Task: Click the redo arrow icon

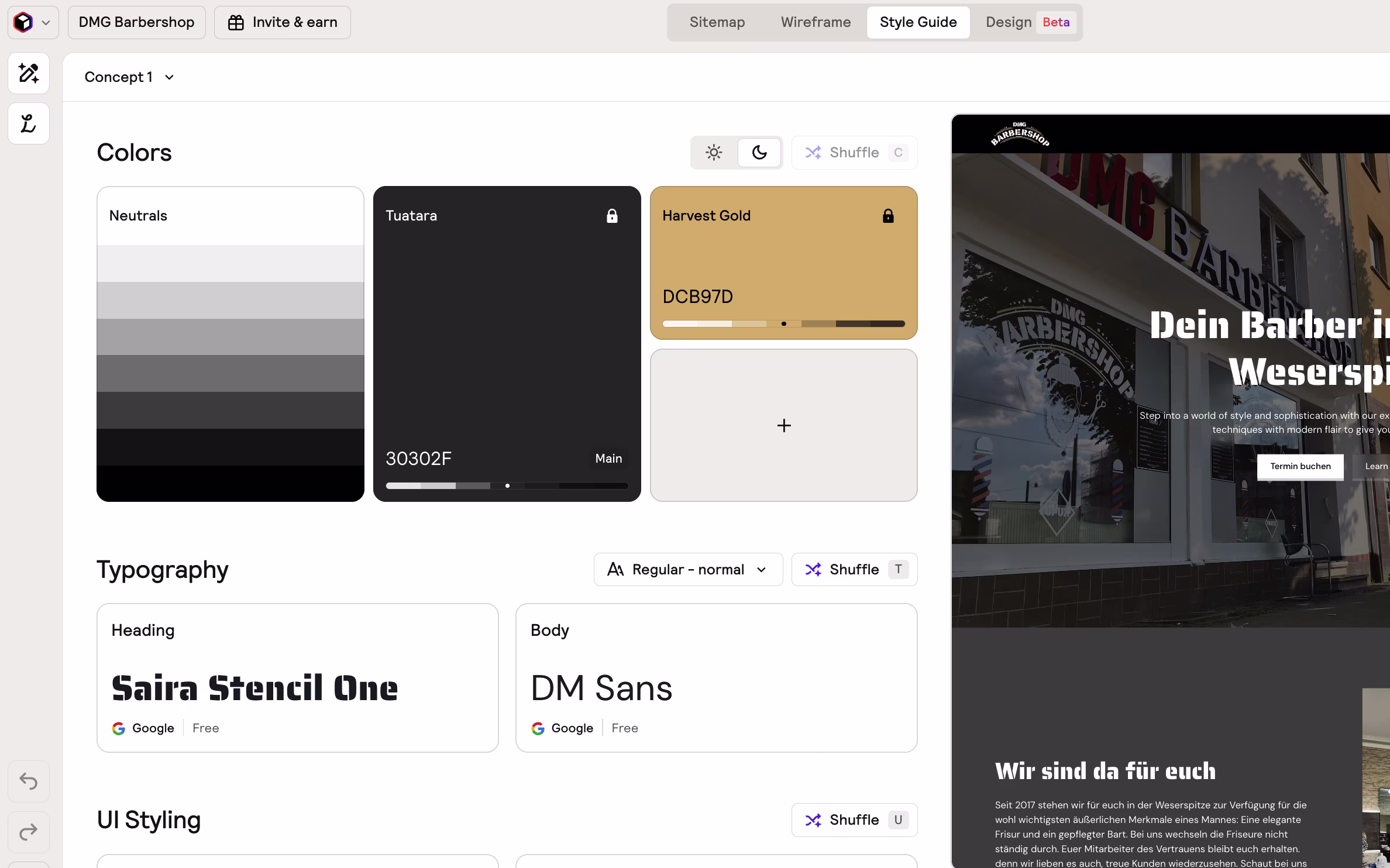Action: (29, 832)
